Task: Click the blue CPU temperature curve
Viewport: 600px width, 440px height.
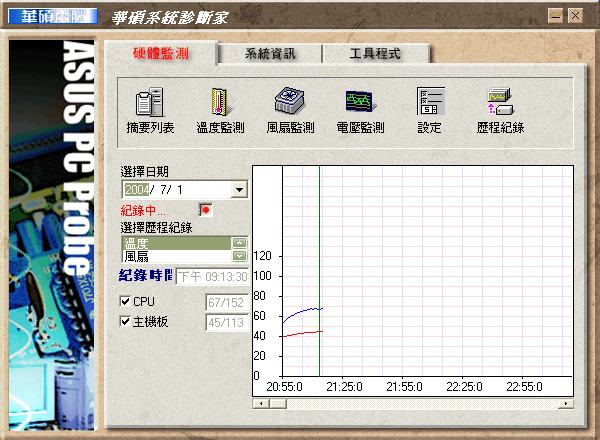Action: 302,313
